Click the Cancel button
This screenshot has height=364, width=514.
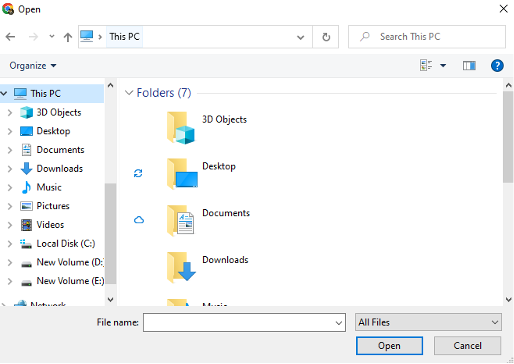(x=467, y=346)
